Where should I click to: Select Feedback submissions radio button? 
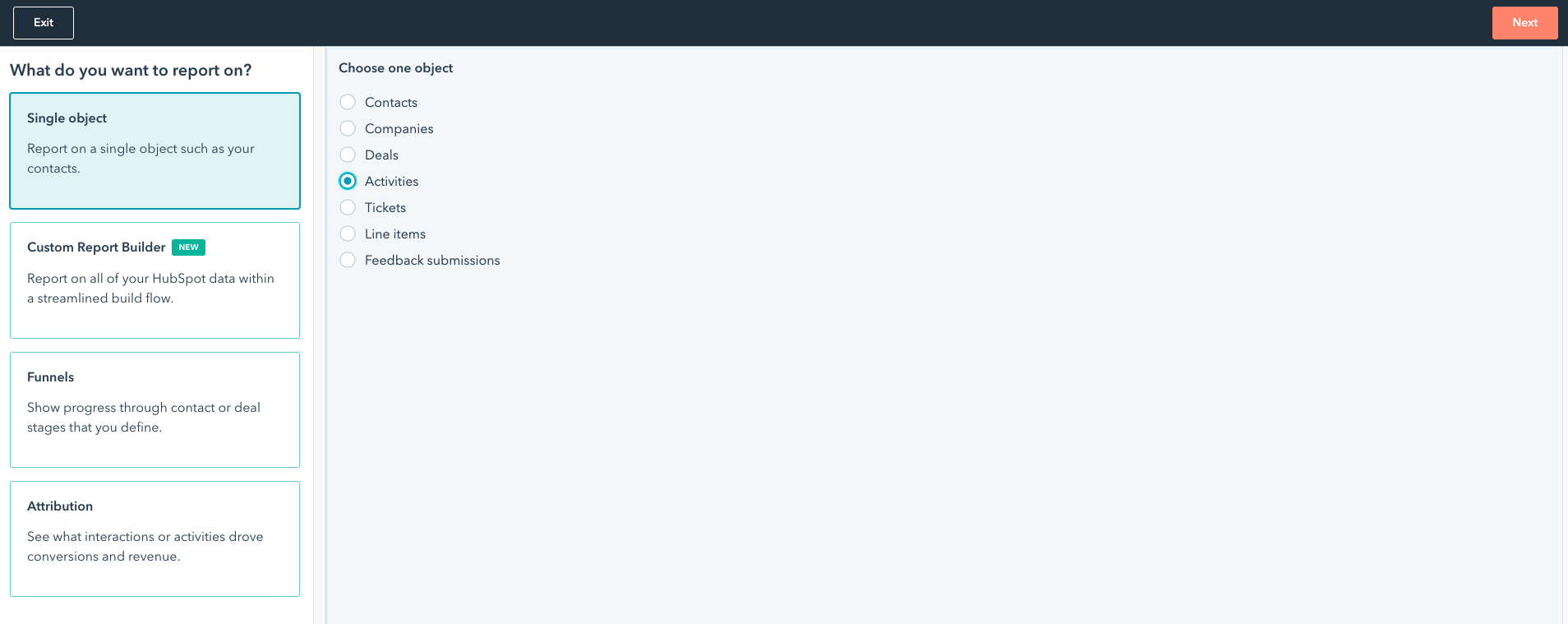coord(348,260)
